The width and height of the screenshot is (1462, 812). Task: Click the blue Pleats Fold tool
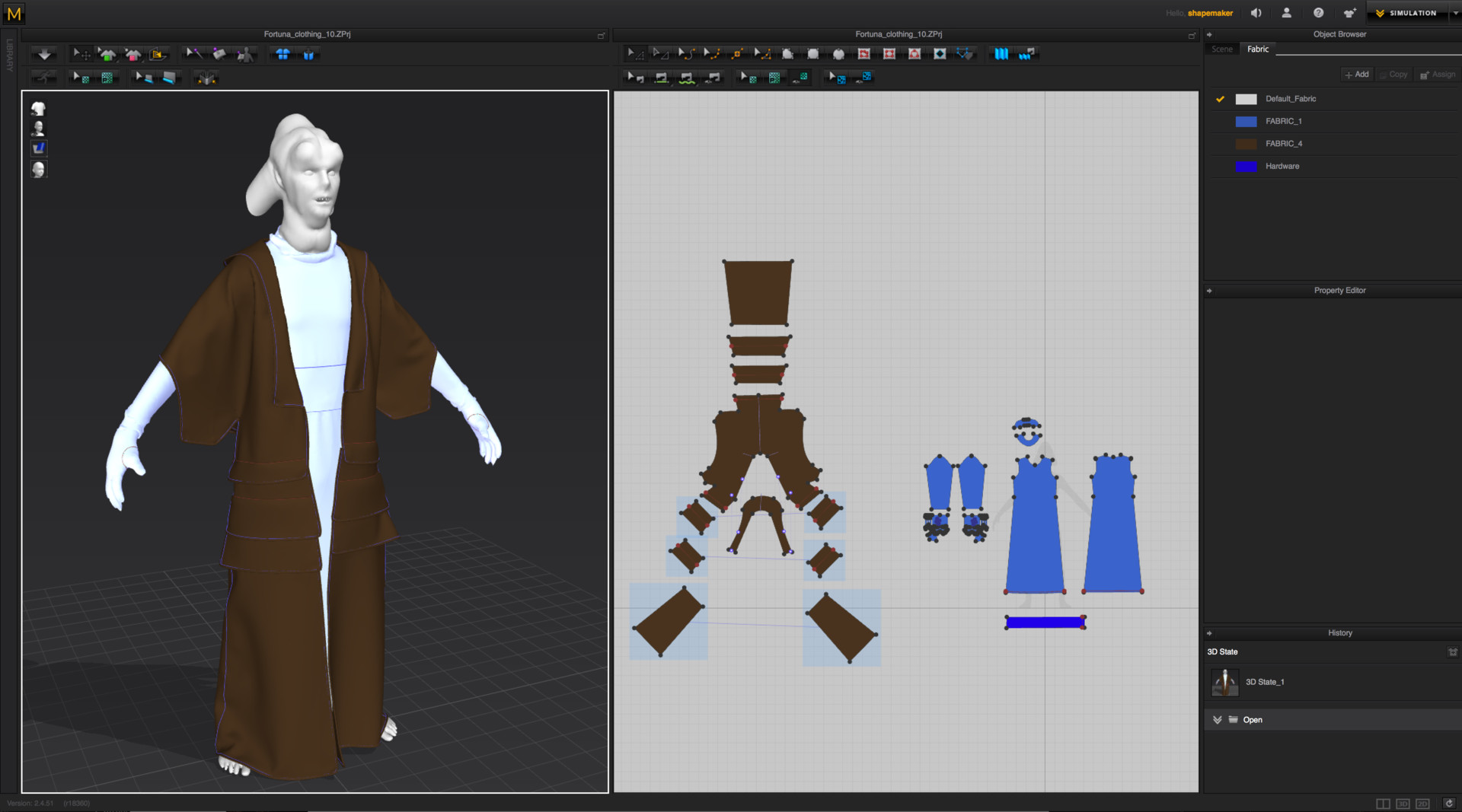point(1001,53)
